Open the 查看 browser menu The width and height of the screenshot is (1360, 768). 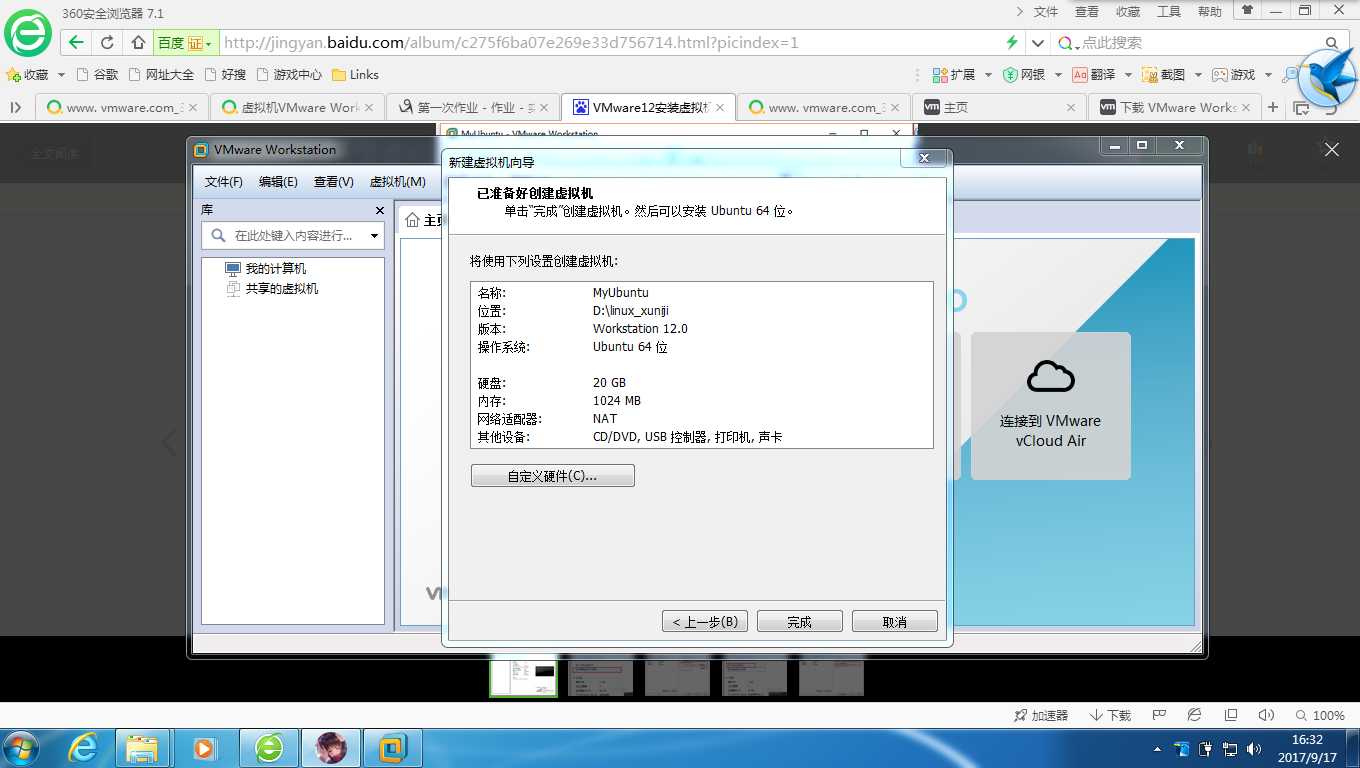click(x=1087, y=12)
